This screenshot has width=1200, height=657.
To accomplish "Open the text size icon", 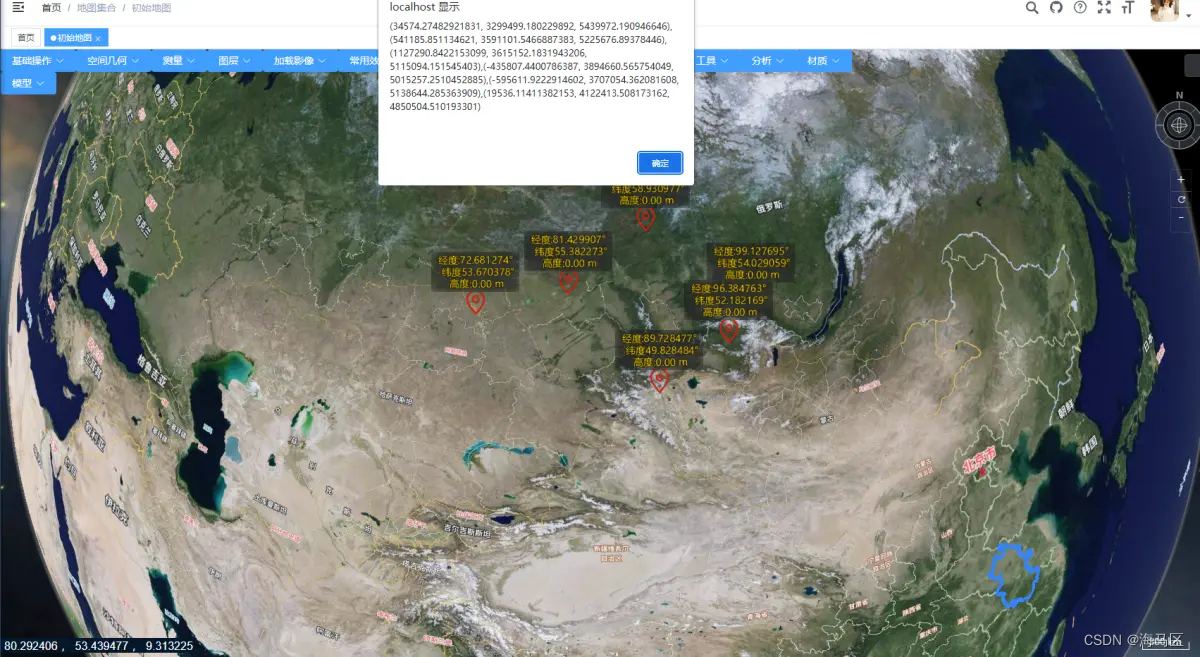I will (1128, 8).
